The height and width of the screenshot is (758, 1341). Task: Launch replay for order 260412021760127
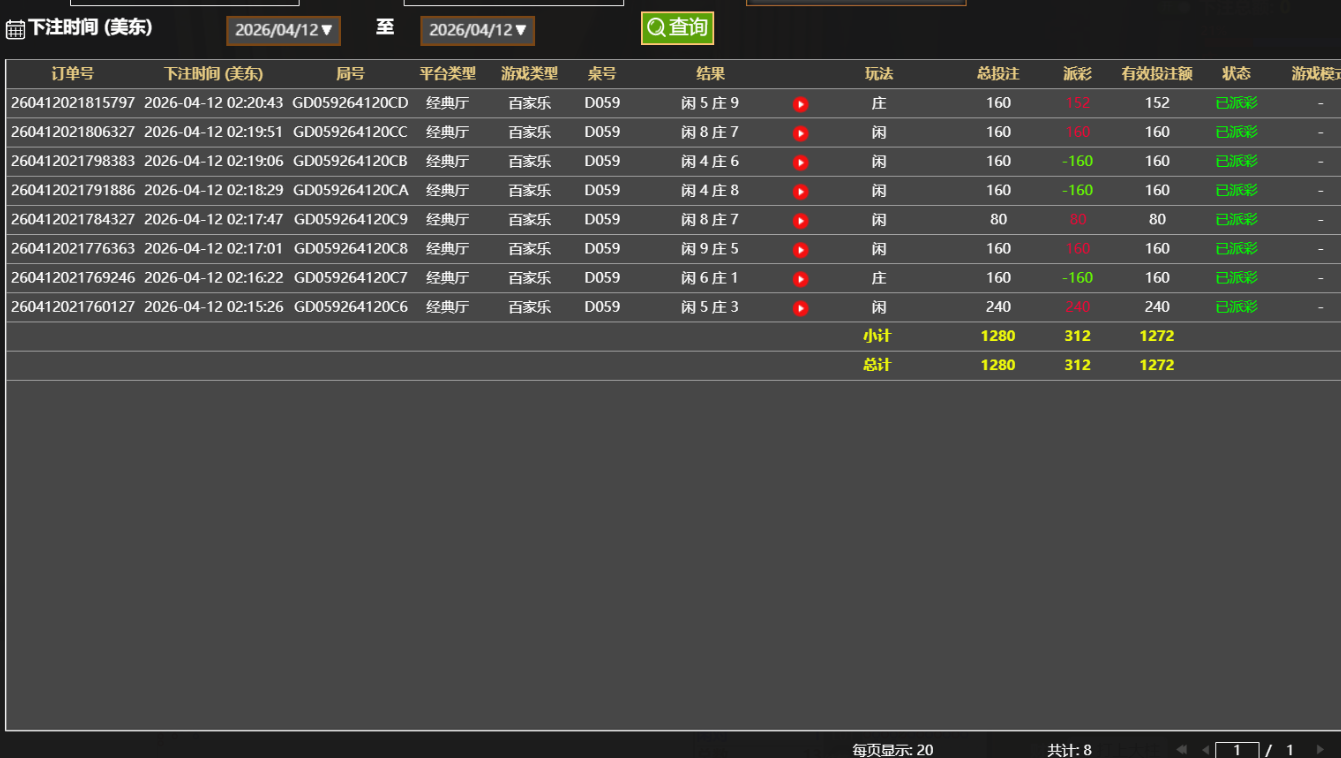[x=800, y=308]
